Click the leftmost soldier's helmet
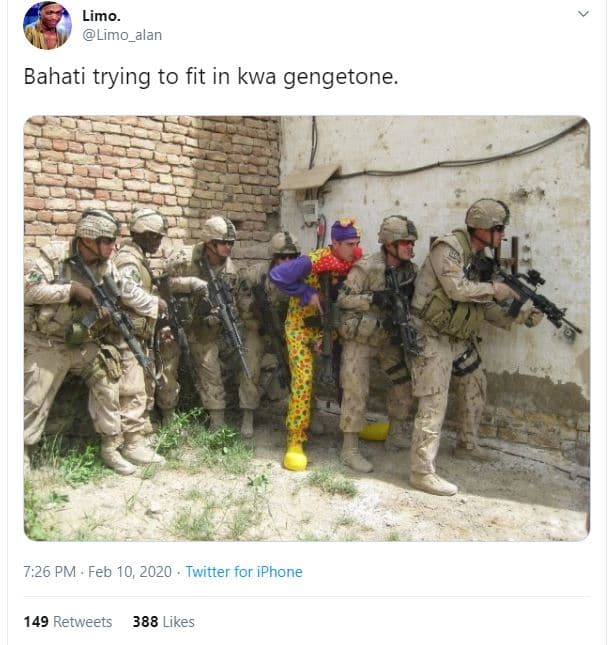Image resolution: width=614 pixels, height=645 pixels. click(x=97, y=224)
